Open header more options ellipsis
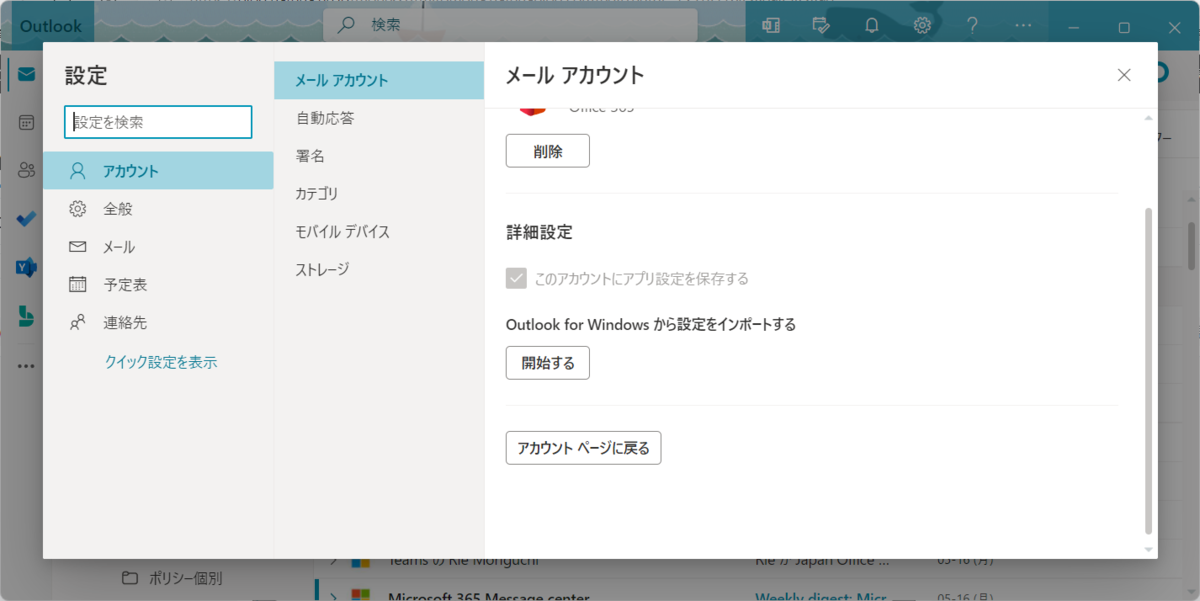 tap(1023, 25)
